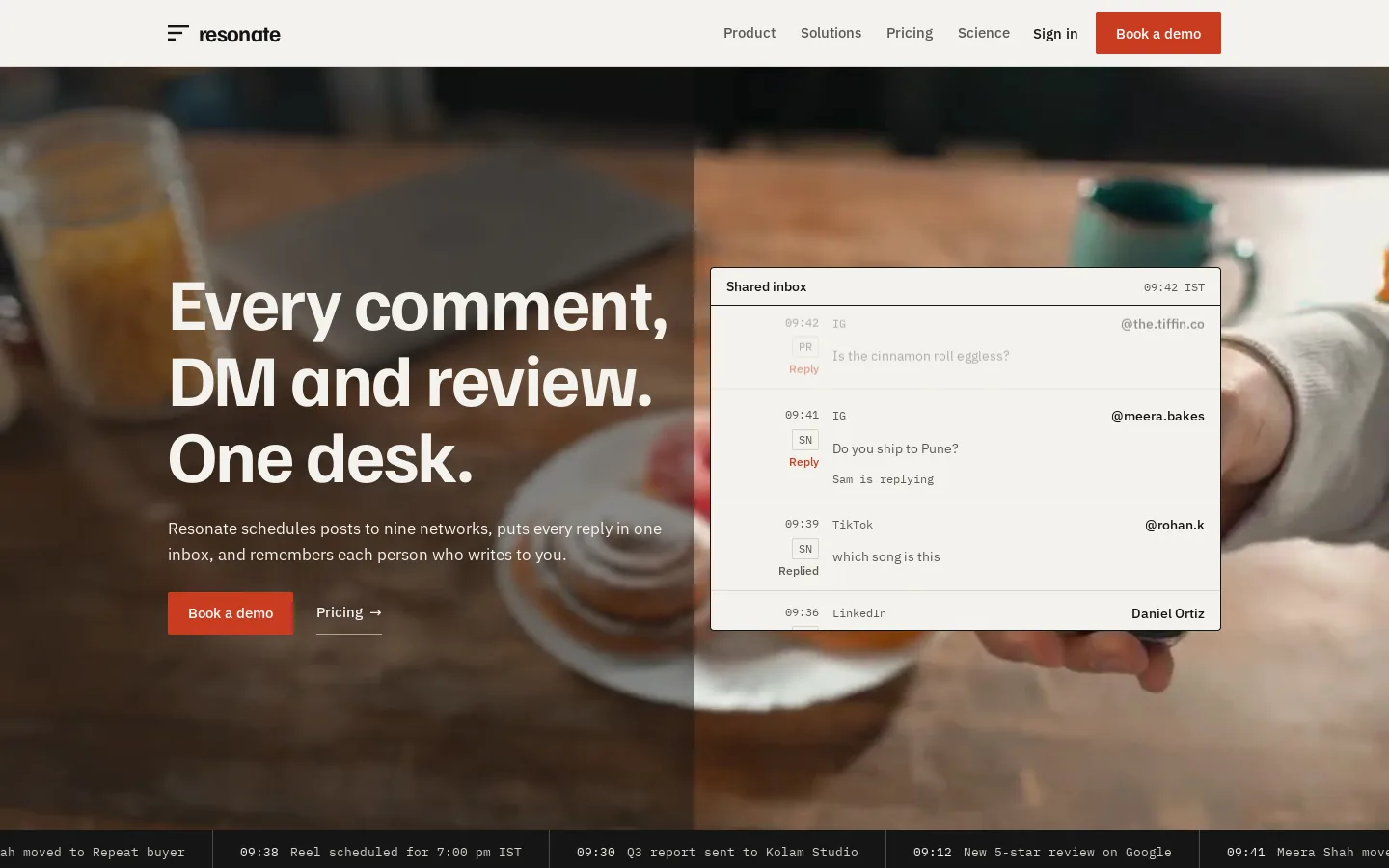Viewport: 1389px width, 868px height.
Task: Click the TikTok channel label in the inbox
Action: click(x=853, y=525)
